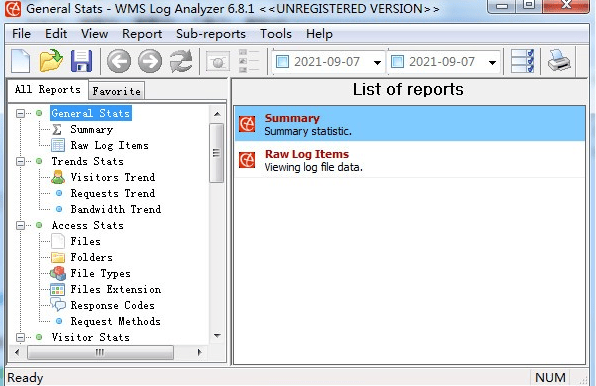This screenshot has width=596, height=386.
Task: Open the File menu
Action: pyautogui.click(x=21, y=34)
